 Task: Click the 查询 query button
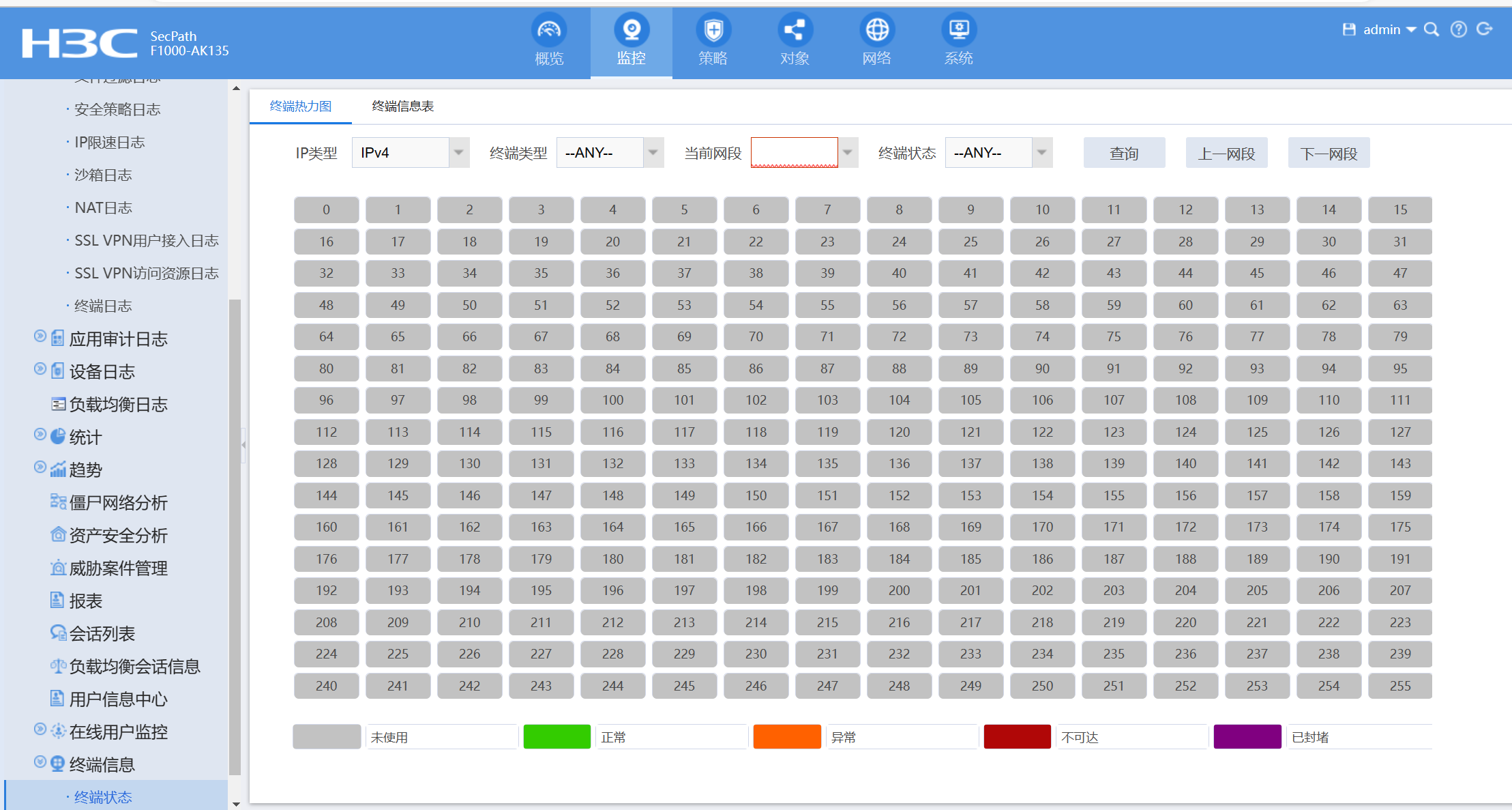[1124, 154]
